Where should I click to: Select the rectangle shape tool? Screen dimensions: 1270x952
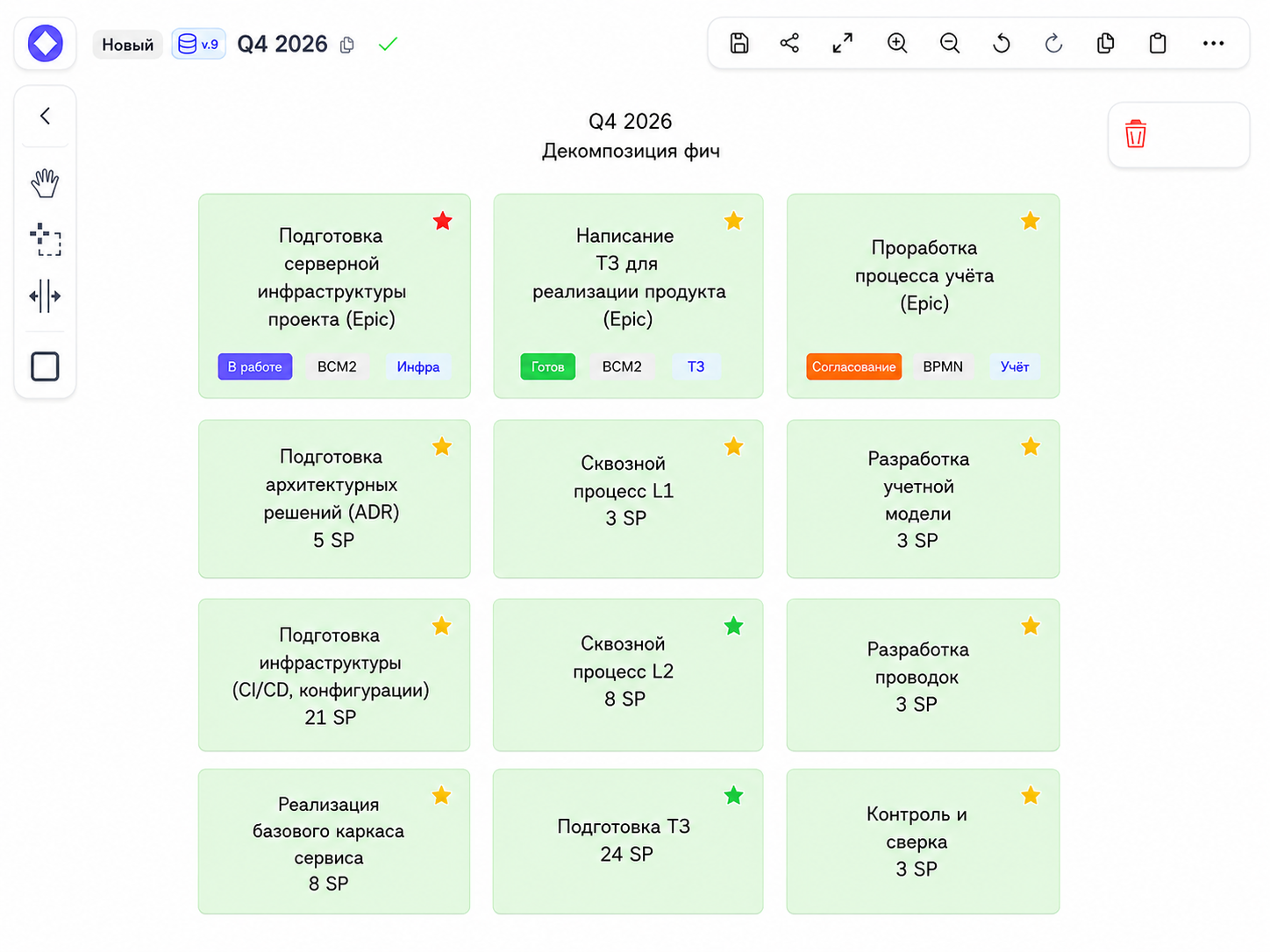tap(45, 366)
